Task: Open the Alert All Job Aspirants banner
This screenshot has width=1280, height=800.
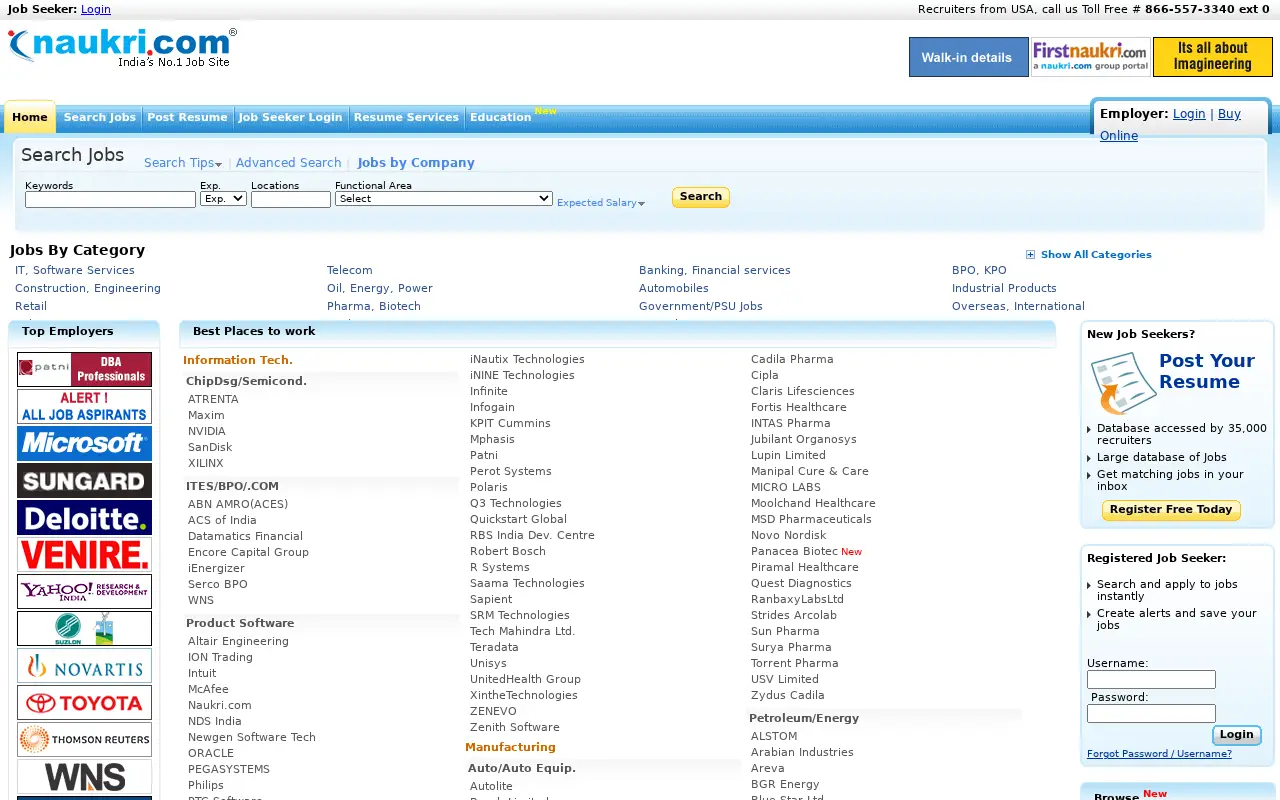Action: click(84, 406)
